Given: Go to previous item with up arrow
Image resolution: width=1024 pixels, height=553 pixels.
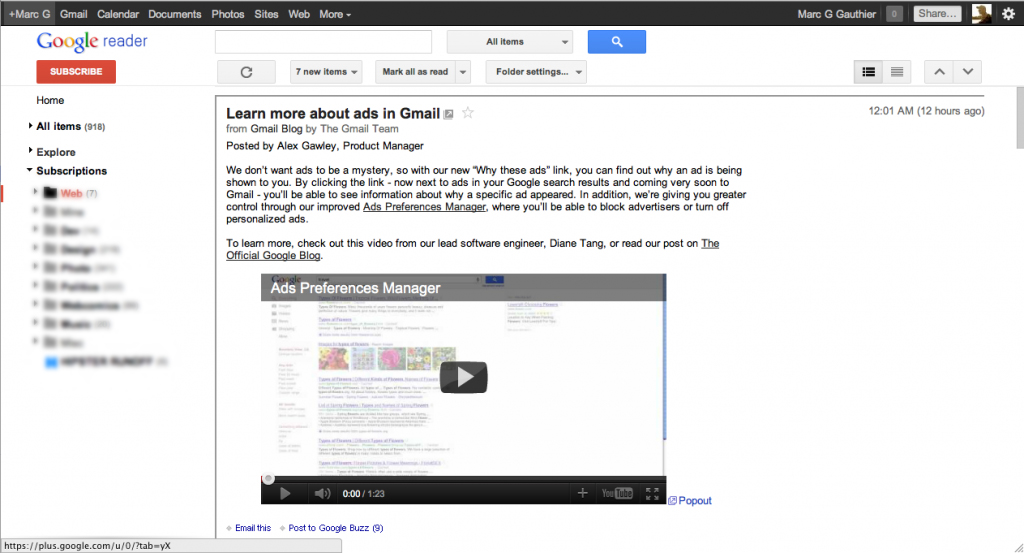Looking at the screenshot, I should (939, 72).
